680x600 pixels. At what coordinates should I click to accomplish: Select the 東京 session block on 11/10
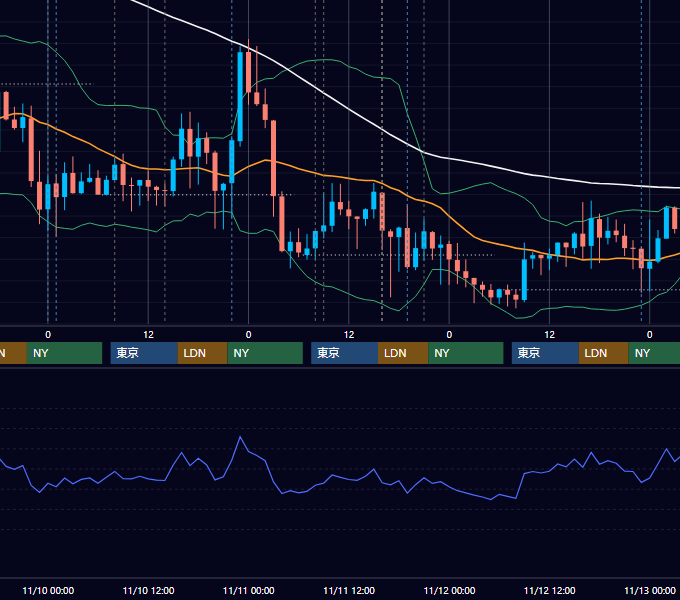[144, 353]
